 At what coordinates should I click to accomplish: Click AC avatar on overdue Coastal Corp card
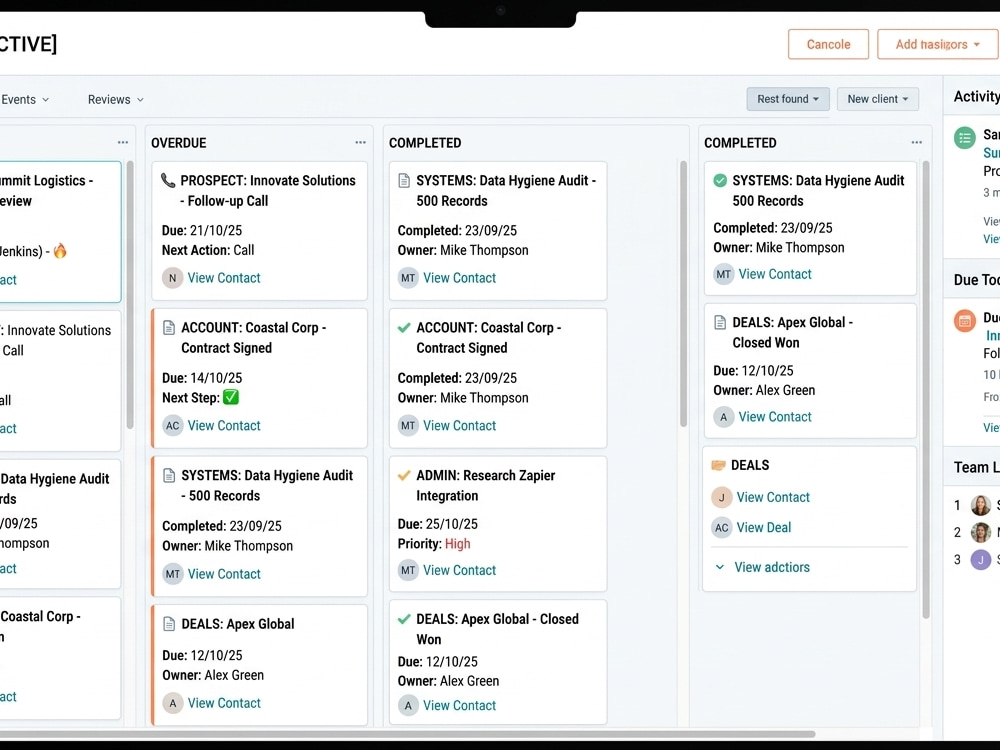[172, 425]
